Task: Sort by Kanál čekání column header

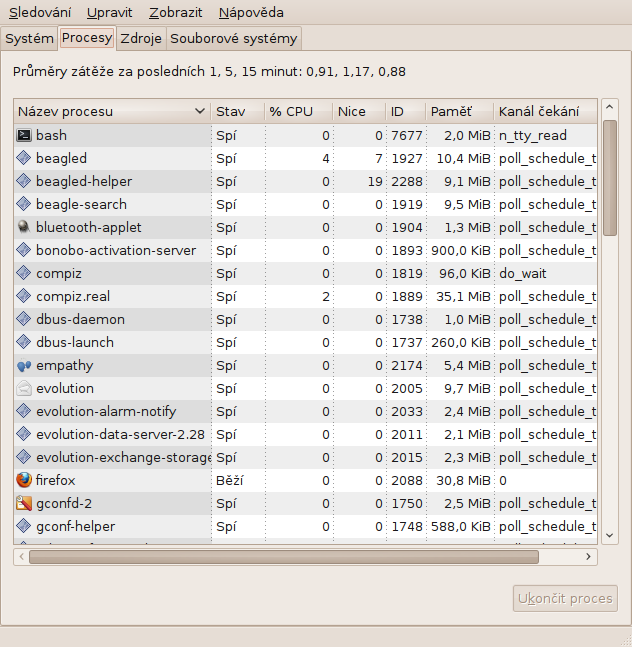Action: point(545,111)
